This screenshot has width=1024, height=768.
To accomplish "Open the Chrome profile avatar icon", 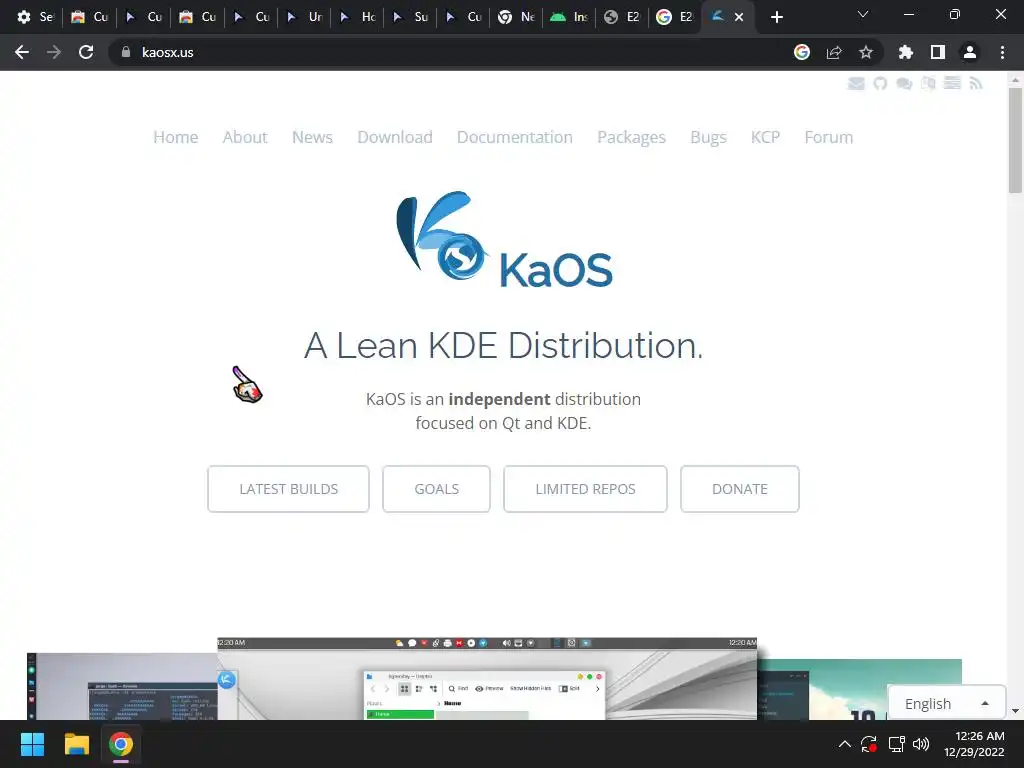I will 970,52.
